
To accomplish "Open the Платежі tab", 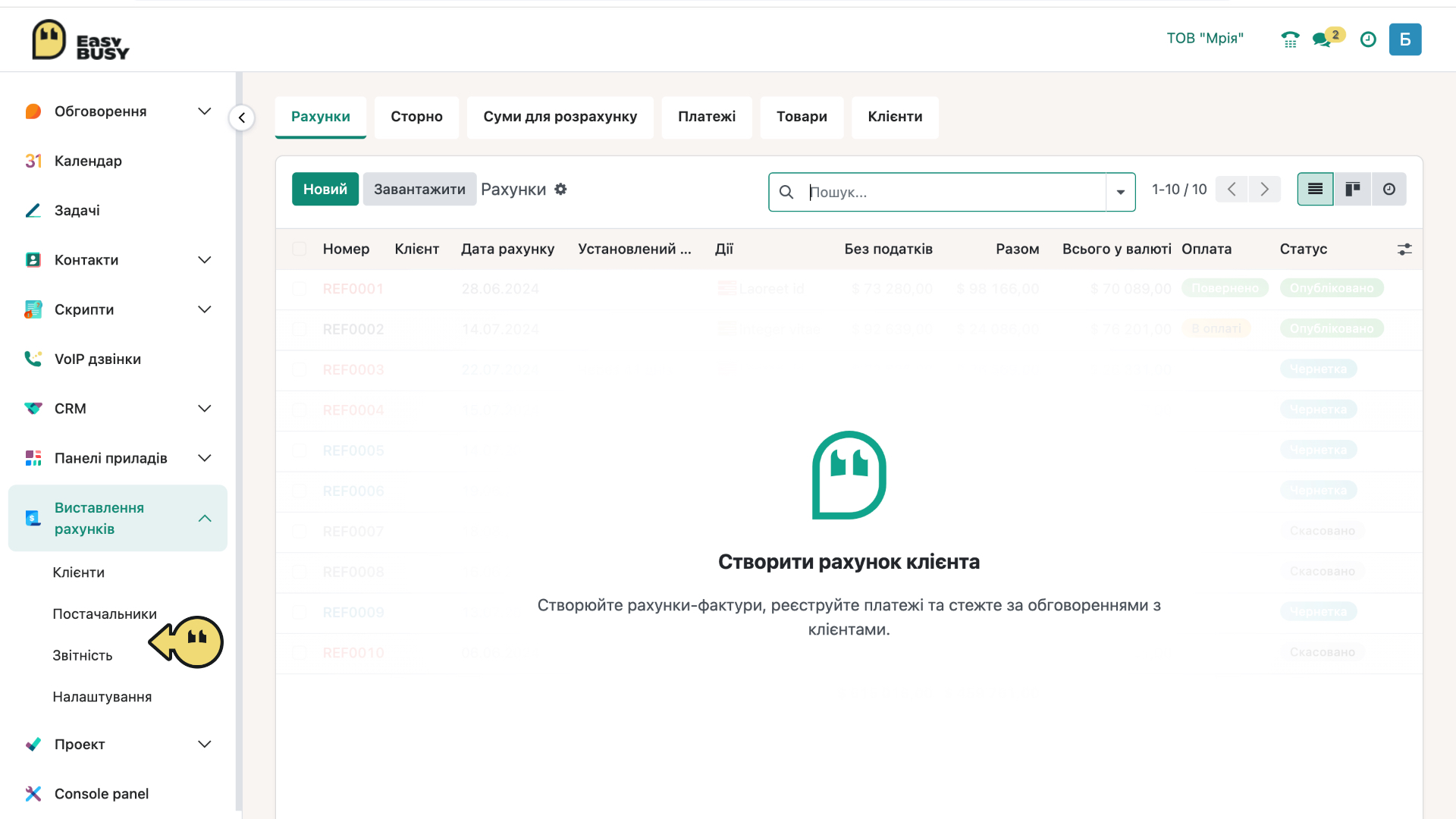I will (x=707, y=117).
